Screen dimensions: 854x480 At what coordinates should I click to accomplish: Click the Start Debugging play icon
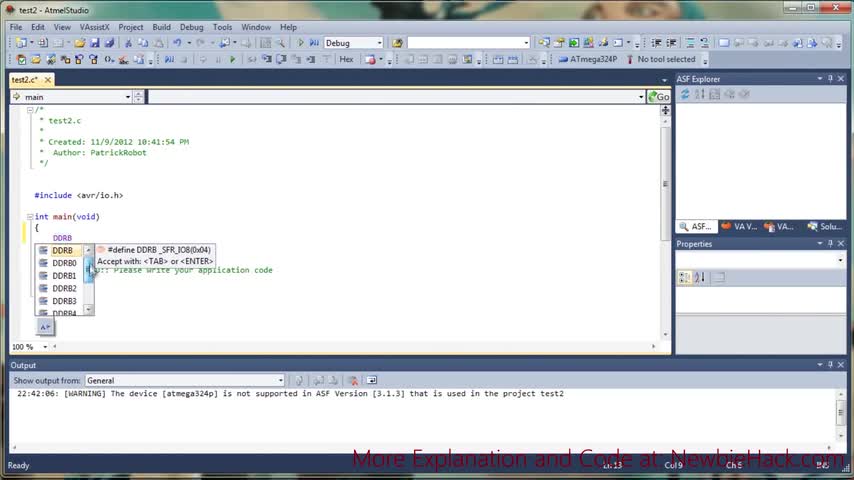coord(300,43)
